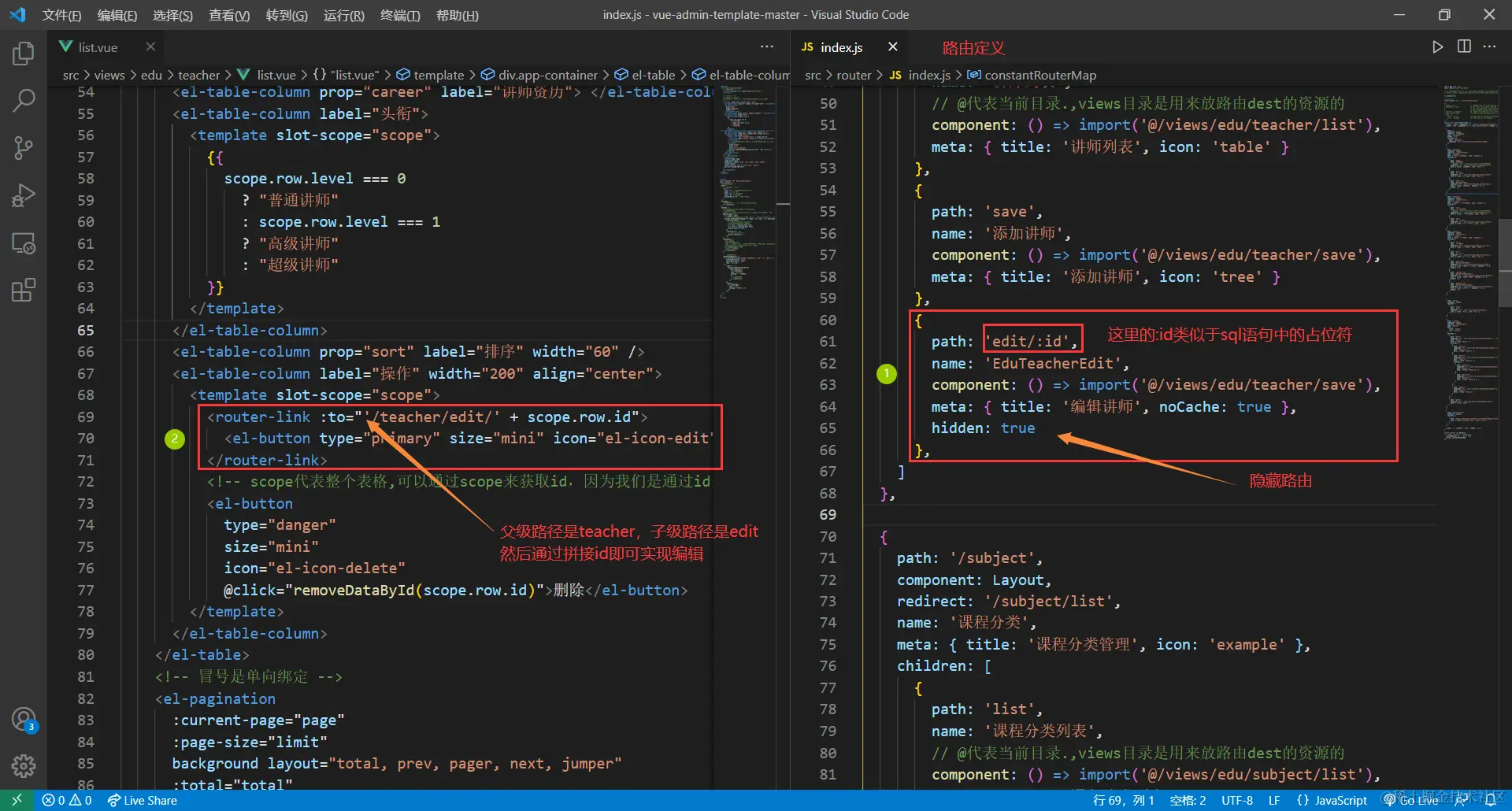The height and width of the screenshot is (811, 1512).
Task: Open the Manage settings gear
Action: [24, 766]
